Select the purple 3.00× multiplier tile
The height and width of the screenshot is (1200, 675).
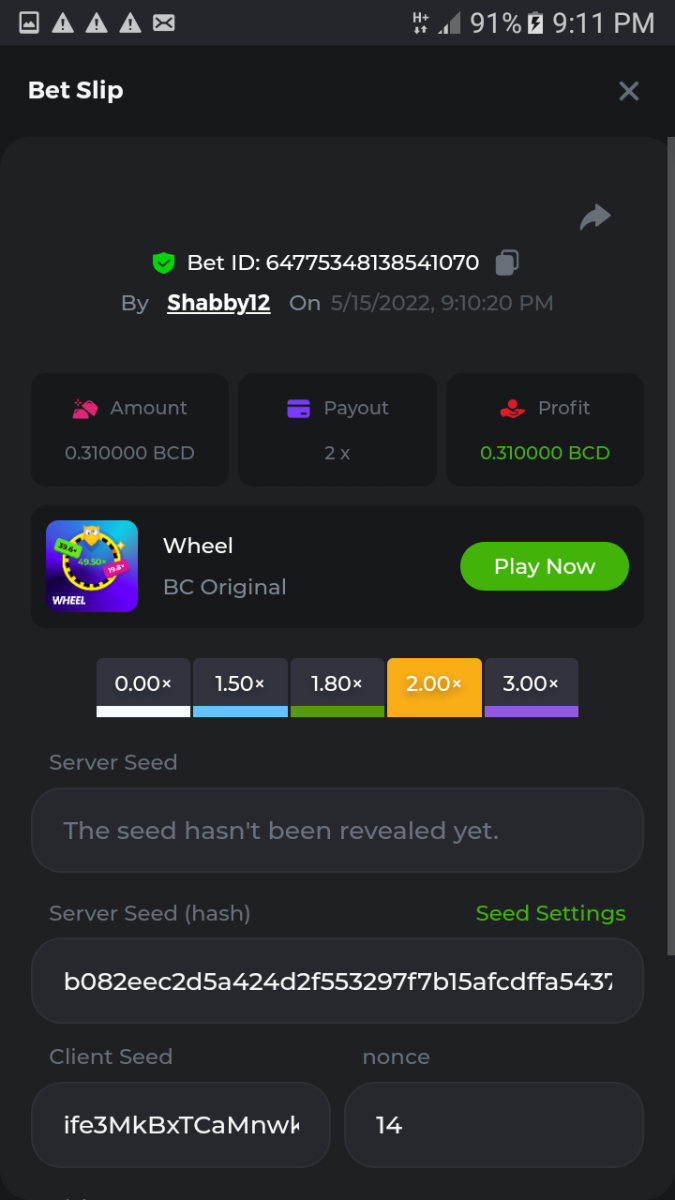[x=531, y=687]
